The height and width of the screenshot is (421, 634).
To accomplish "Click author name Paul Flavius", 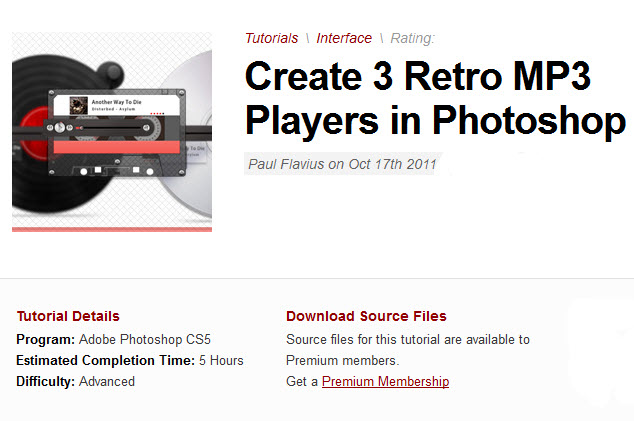I will 284,165.
